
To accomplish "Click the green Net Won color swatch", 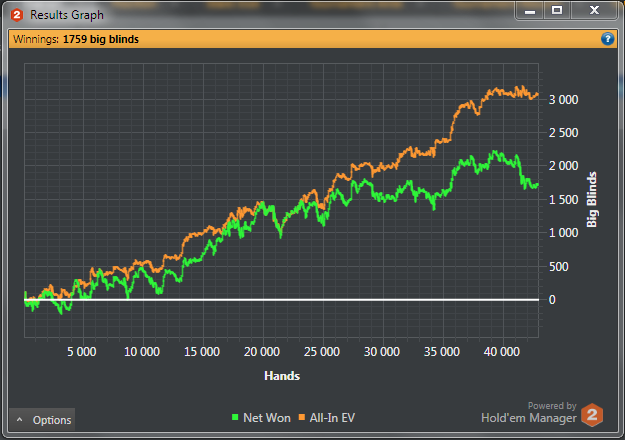I will (235, 417).
